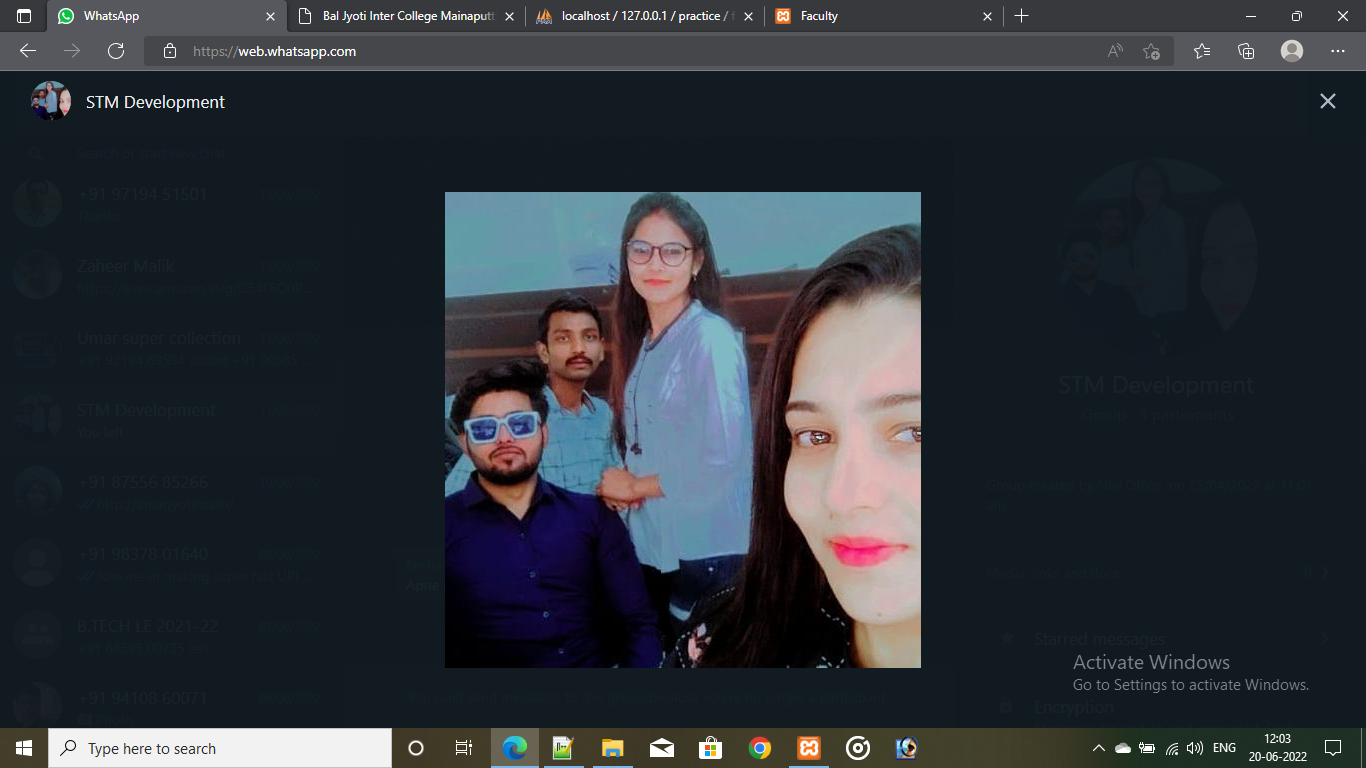Open the Notepad++ taskbar icon
This screenshot has height=768, width=1366.
click(x=563, y=748)
